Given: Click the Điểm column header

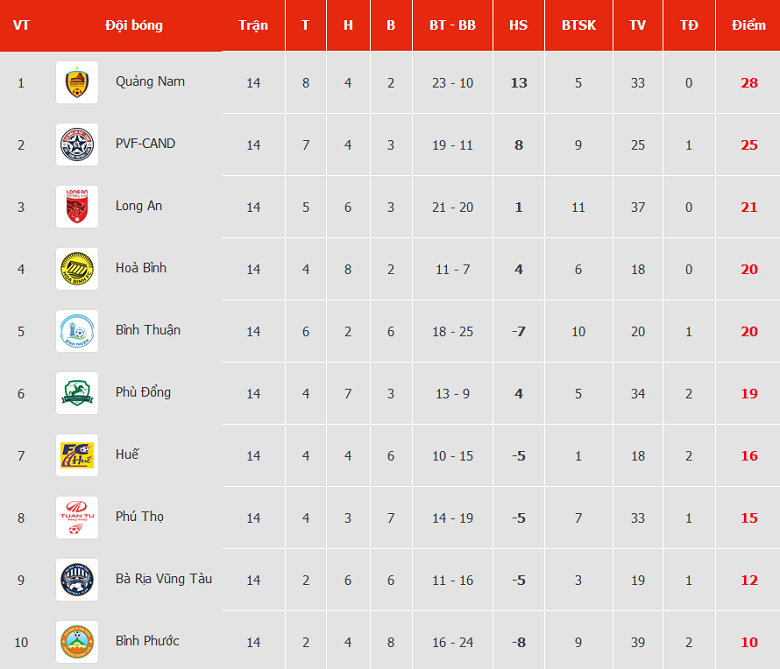Looking at the screenshot, I should click(749, 25).
